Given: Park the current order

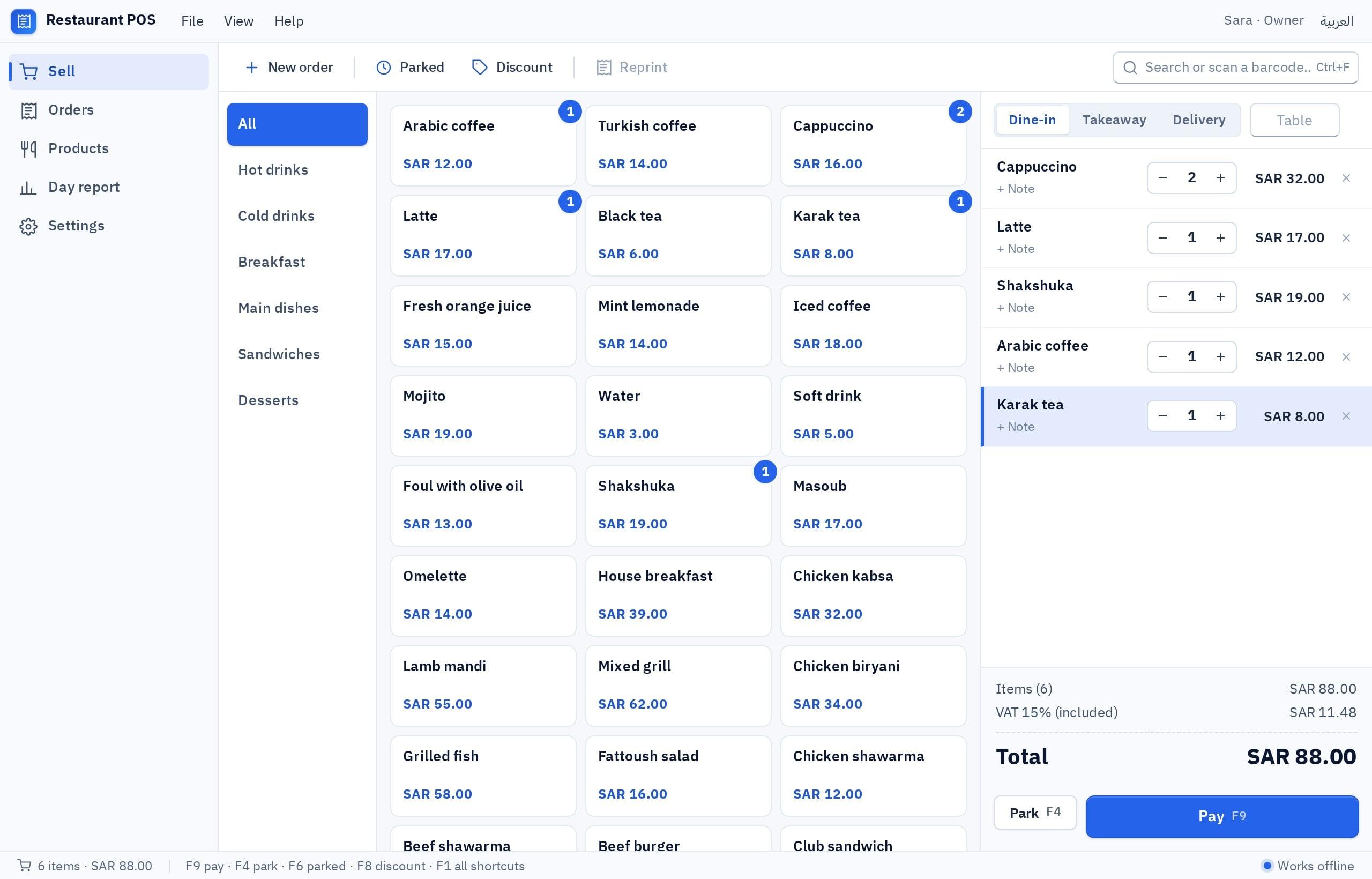Looking at the screenshot, I should 1035,812.
